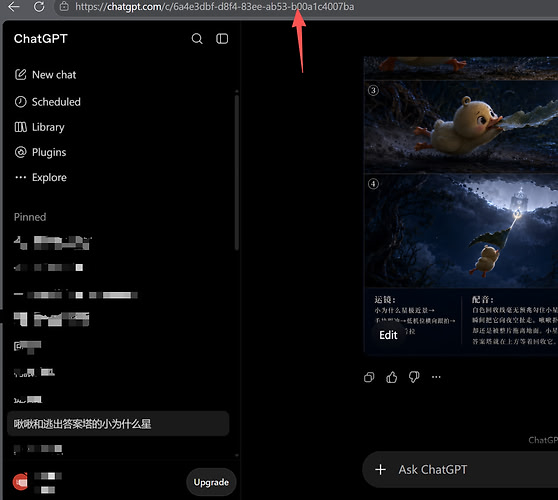The width and height of the screenshot is (558, 500).
Task: Open the selected 啾啾 pinned chat
Action: 118,423
